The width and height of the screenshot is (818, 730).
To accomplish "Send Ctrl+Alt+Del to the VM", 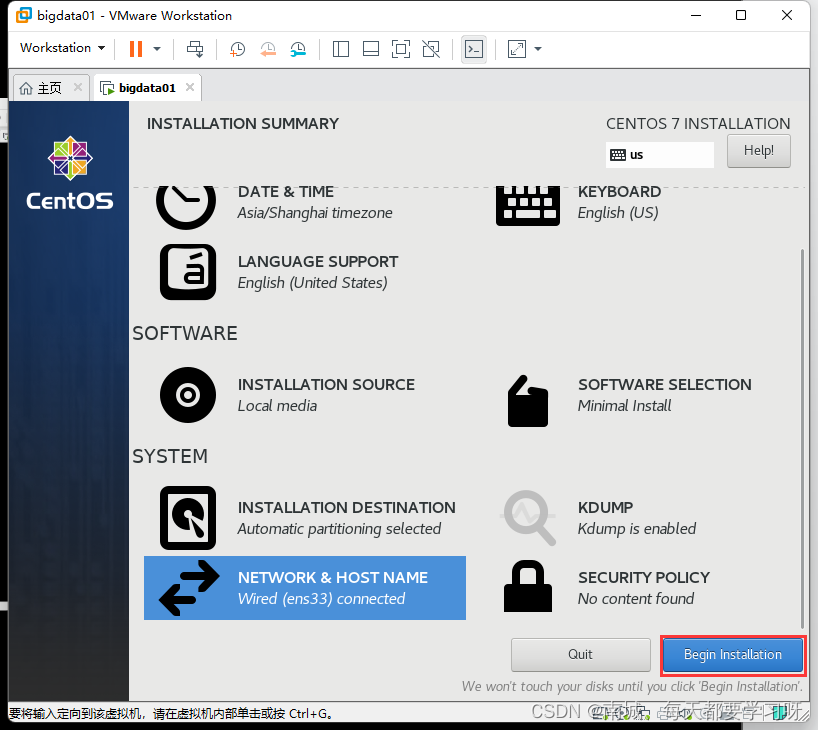I will pos(195,49).
